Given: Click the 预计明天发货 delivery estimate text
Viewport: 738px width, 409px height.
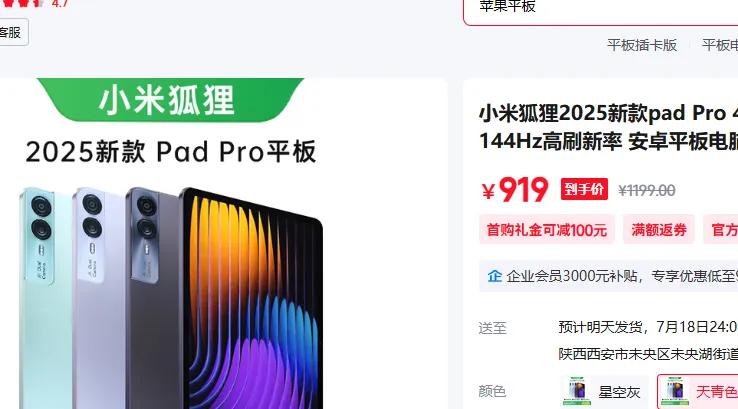Looking at the screenshot, I should [x=600, y=327].
